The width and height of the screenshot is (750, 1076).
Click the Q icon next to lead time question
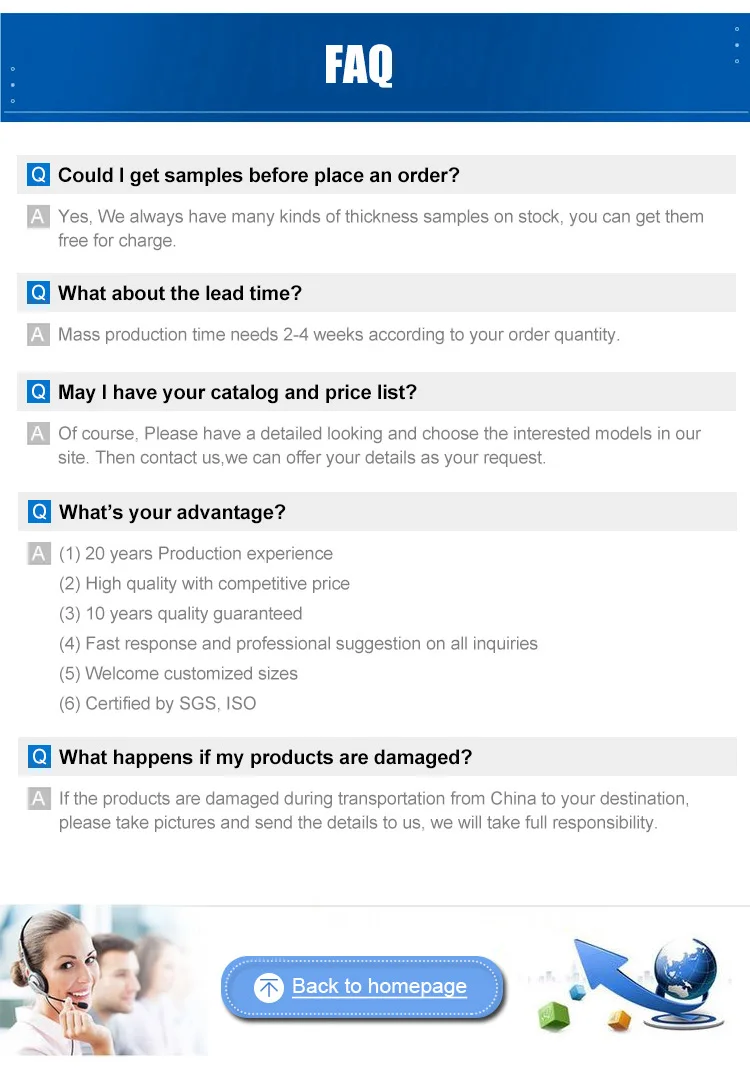(39, 293)
